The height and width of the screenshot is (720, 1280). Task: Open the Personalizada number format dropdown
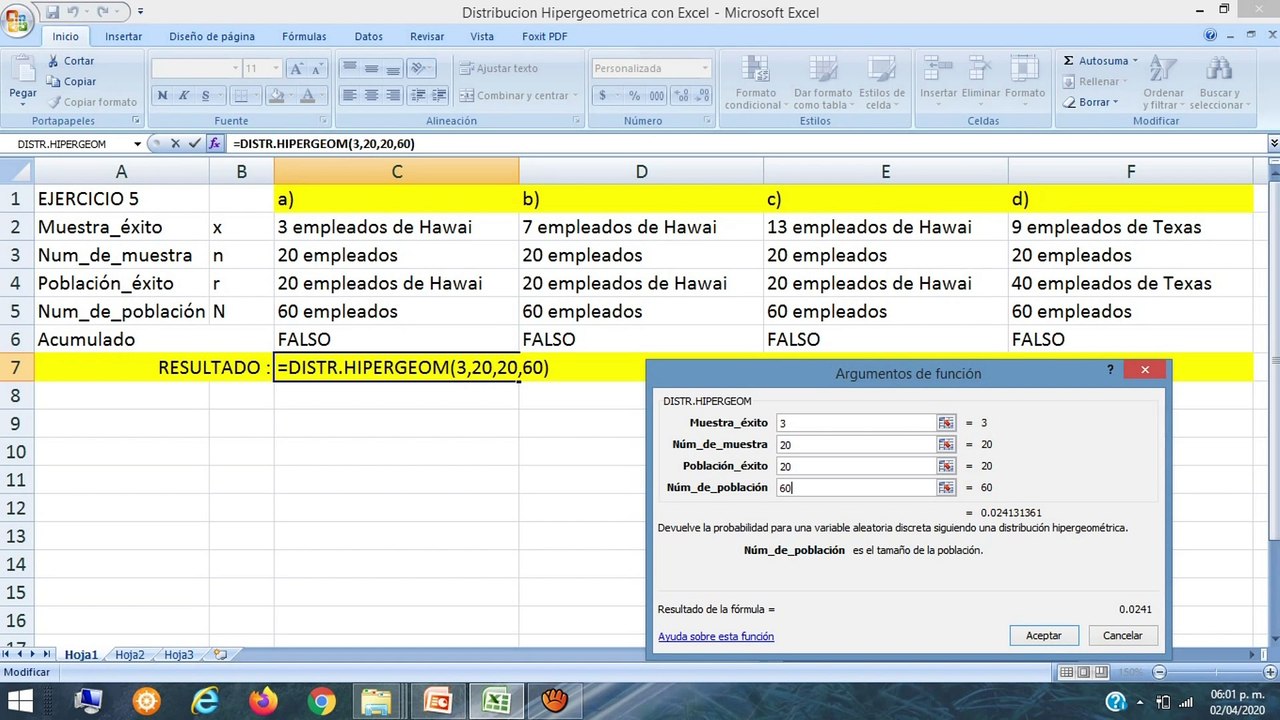coord(705,69)
